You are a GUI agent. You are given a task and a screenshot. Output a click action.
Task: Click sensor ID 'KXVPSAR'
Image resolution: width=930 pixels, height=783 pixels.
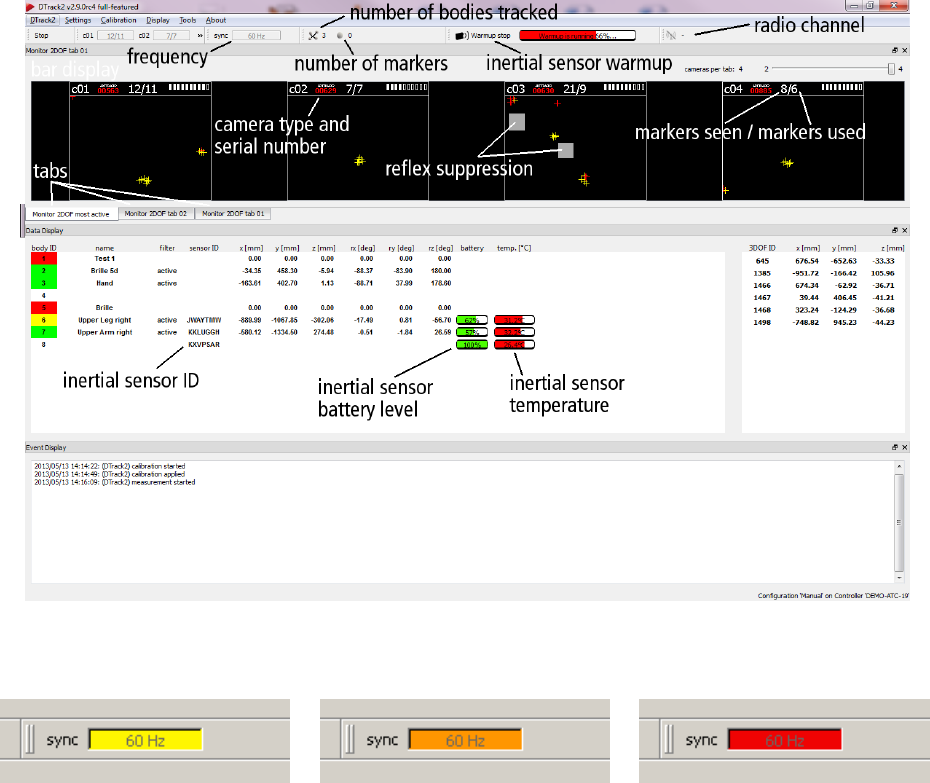[x=204, y=345]
